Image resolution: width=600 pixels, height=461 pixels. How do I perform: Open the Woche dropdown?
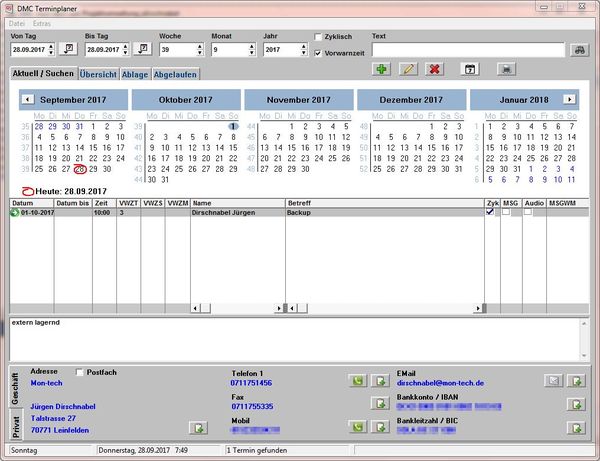(x=199, y=49)
